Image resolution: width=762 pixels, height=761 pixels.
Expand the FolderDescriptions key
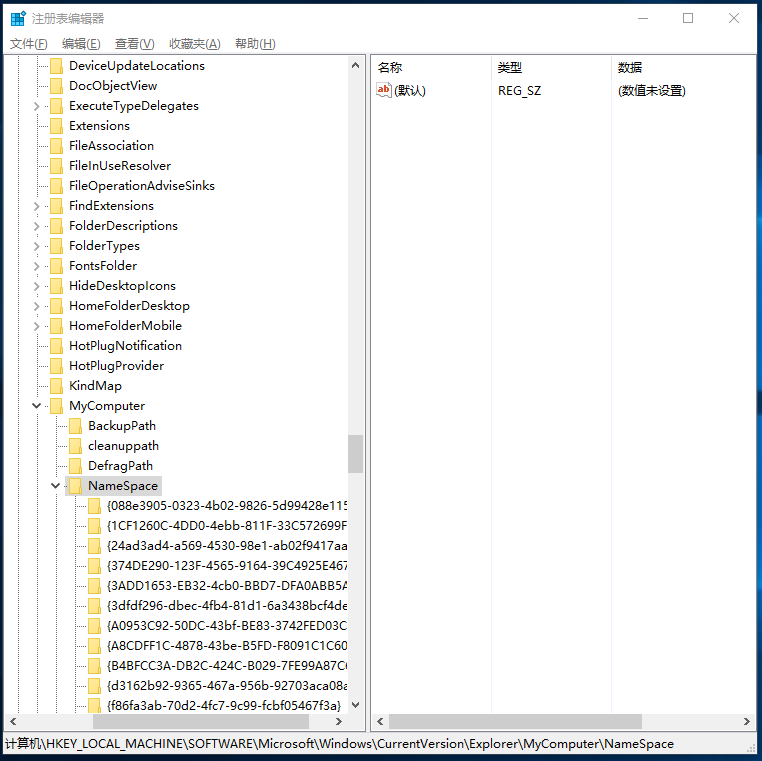coord(36,226)
